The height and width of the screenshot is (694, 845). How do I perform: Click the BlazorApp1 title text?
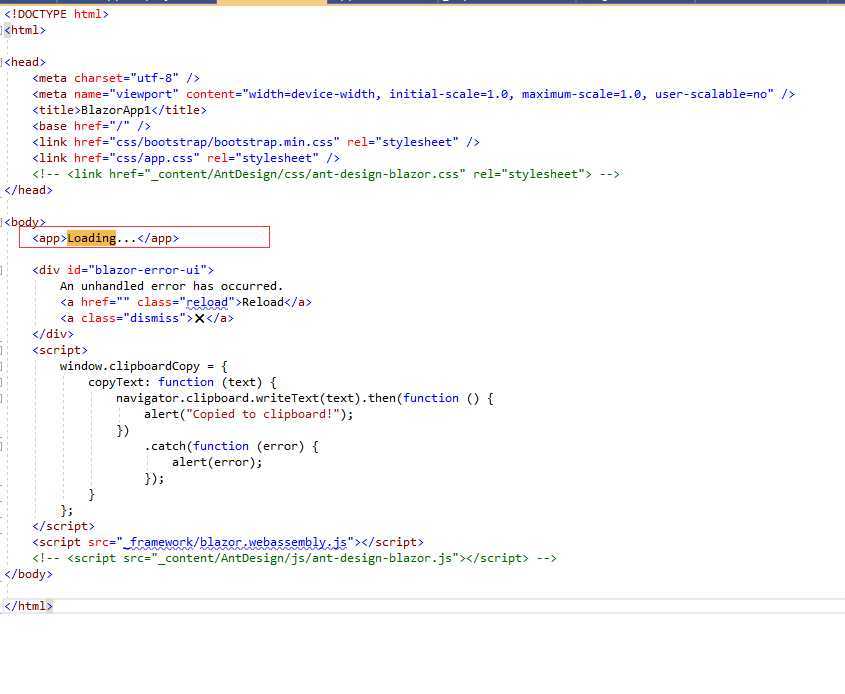pyautogui.click(x=116, y=110)
